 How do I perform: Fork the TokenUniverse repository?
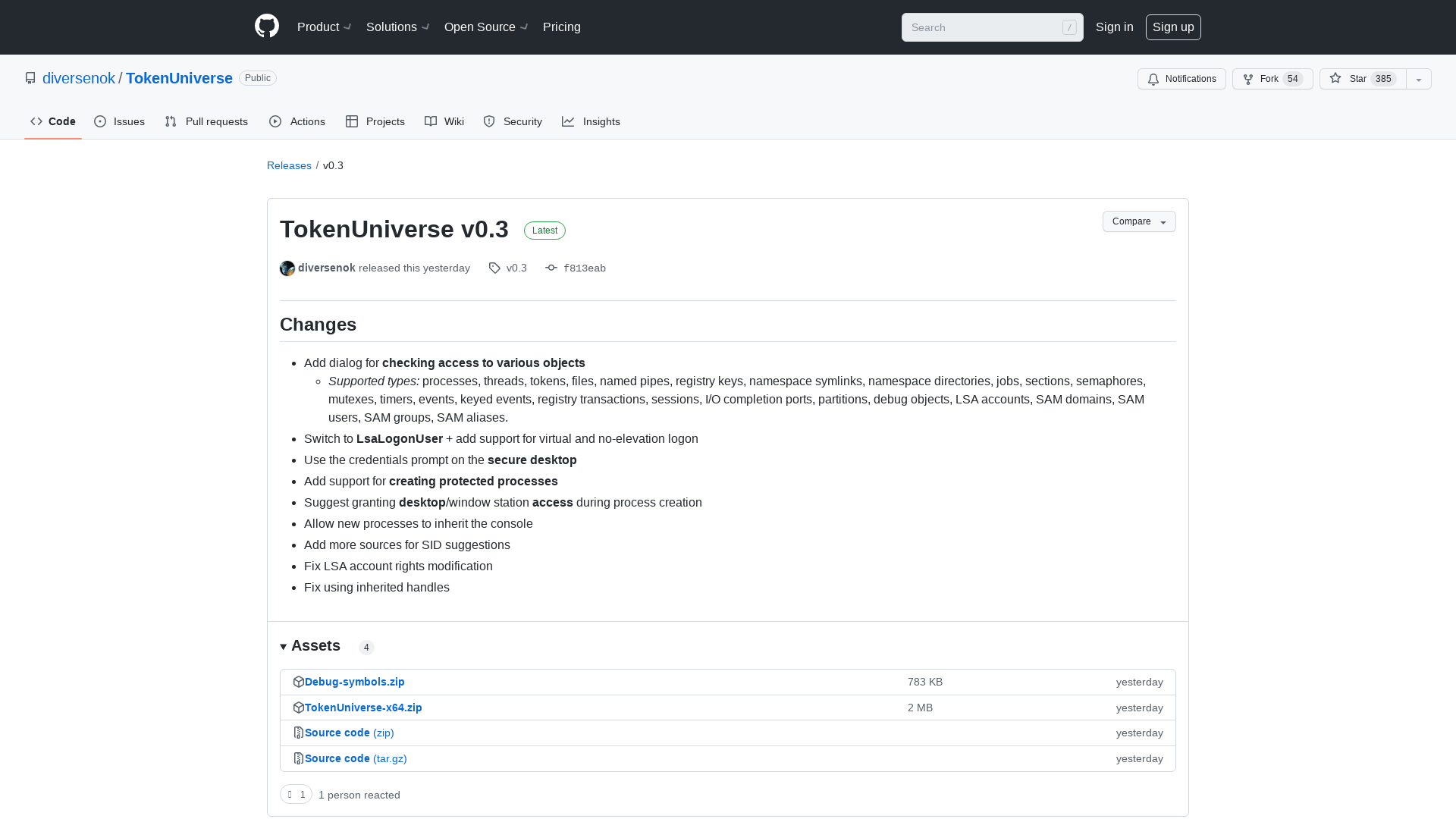pyautogui.click(x=1272, y=79)
